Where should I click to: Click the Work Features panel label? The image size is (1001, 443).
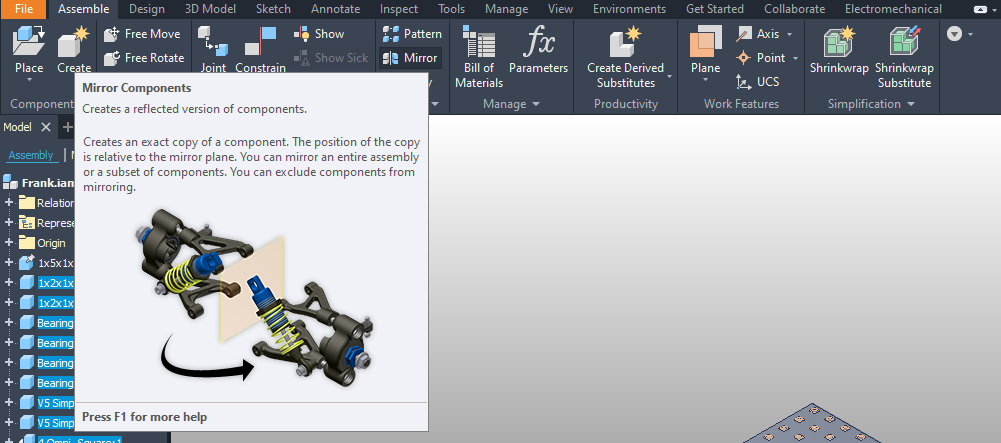[x=741, y=103]
